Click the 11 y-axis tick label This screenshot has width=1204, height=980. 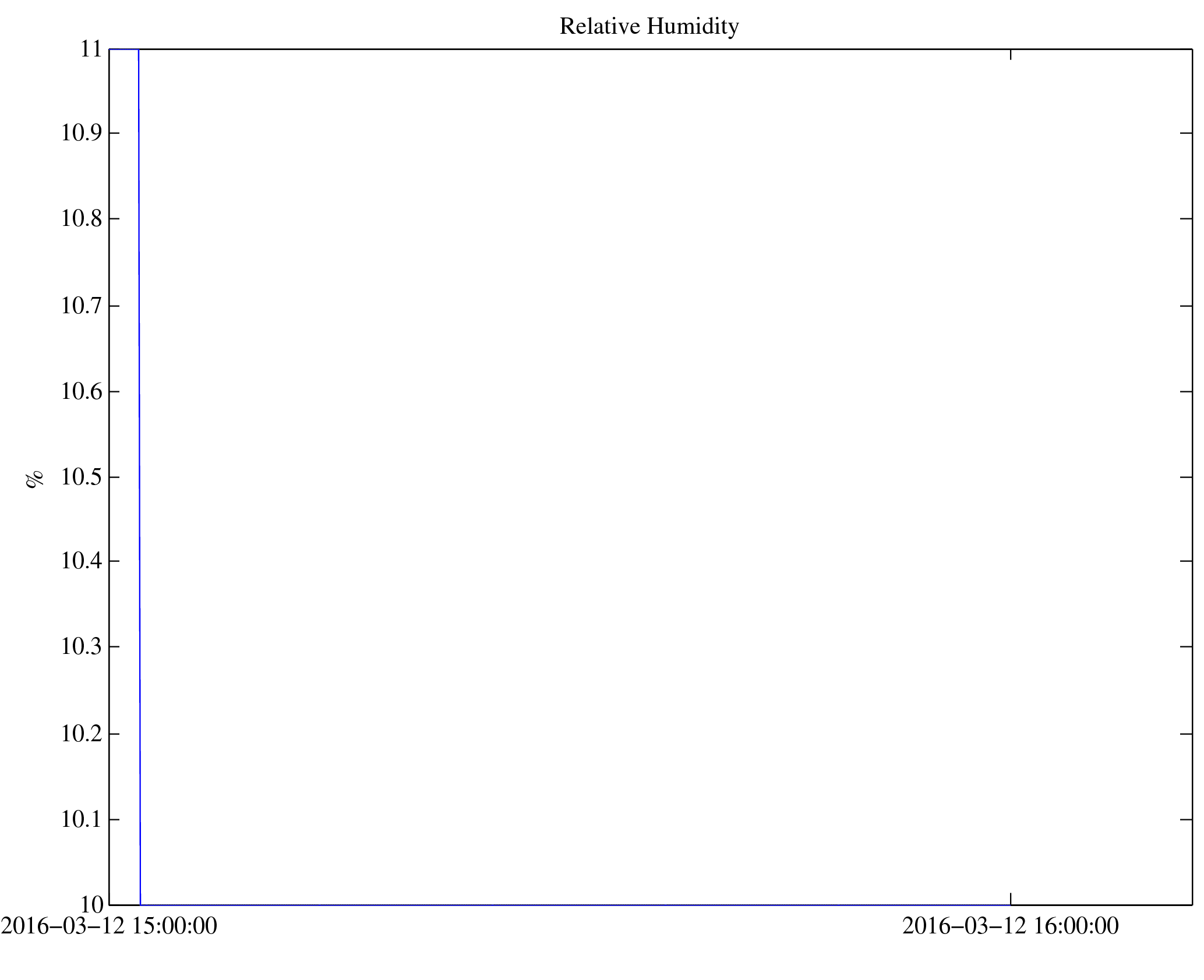coord(91,49)
